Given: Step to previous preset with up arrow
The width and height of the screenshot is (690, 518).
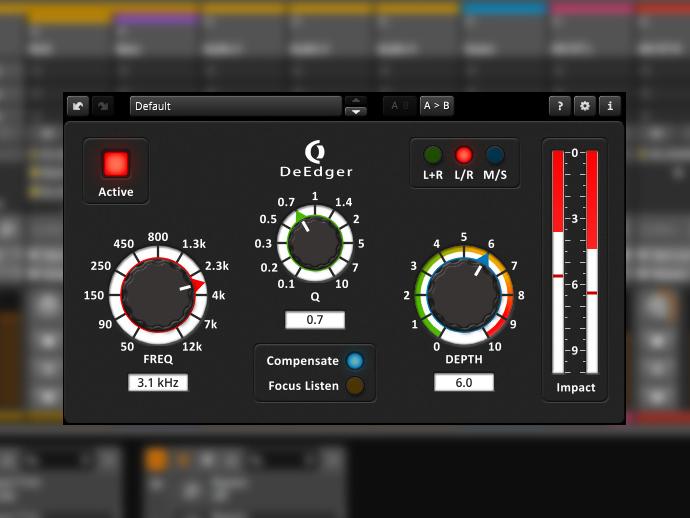Looking at the screenshot, I should point(355,101).
